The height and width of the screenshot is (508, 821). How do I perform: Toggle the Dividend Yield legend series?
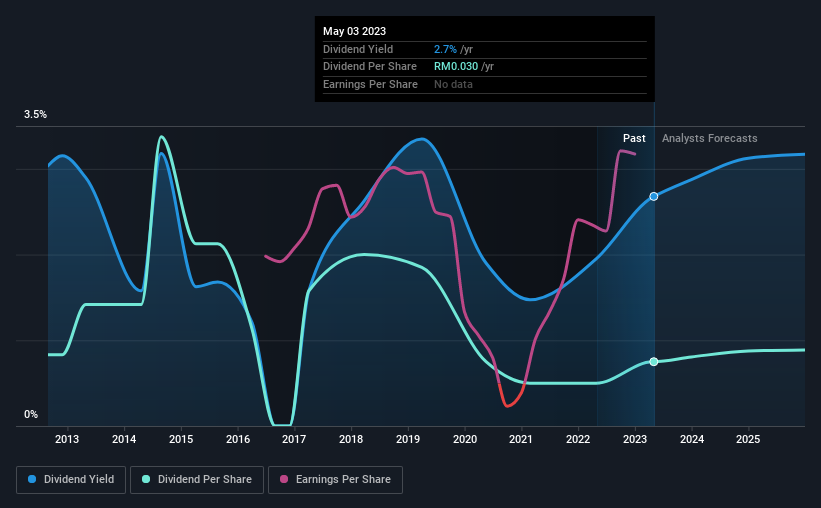tap(71, 480)
